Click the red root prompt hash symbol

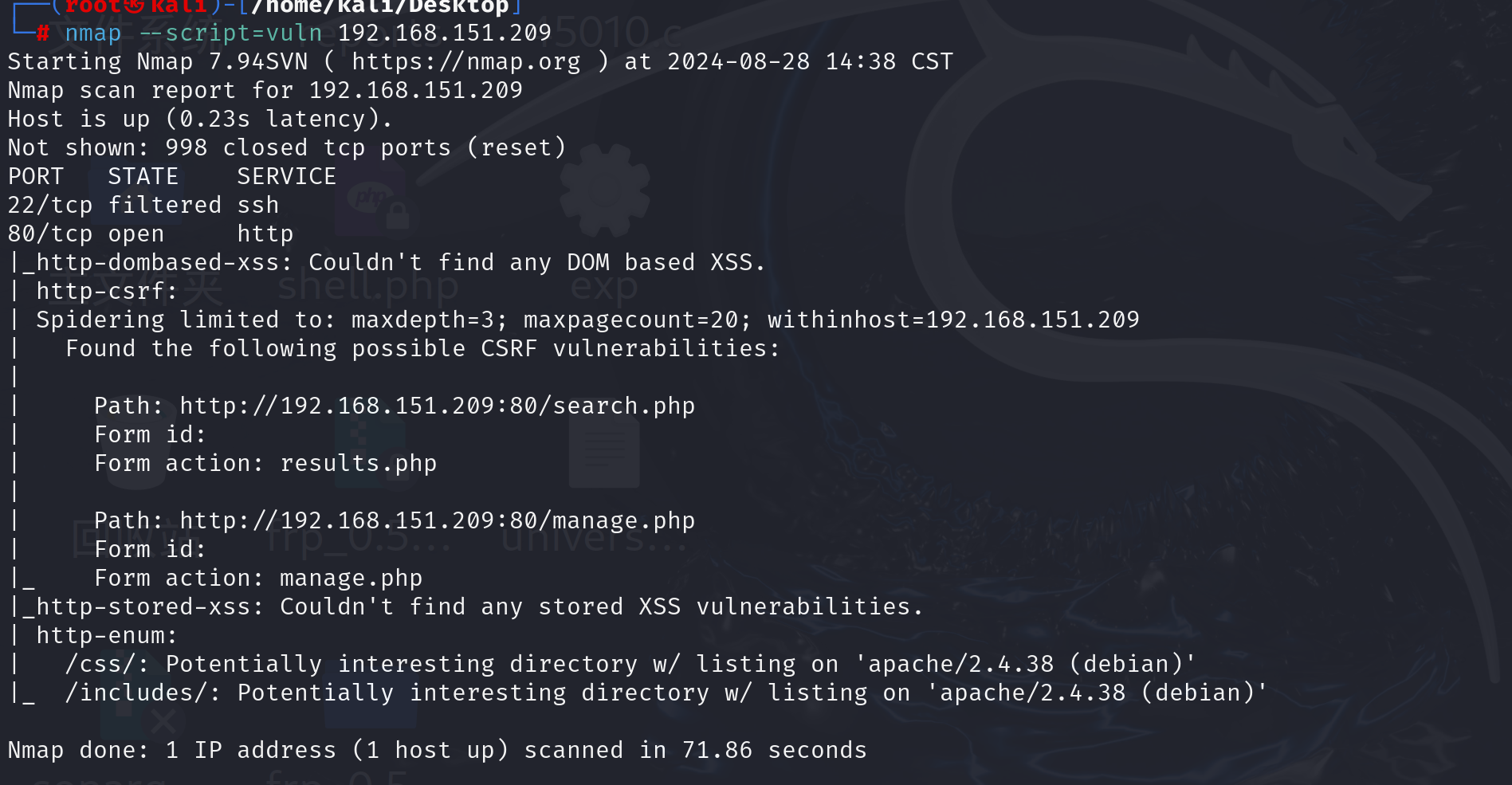pos(43,33)
